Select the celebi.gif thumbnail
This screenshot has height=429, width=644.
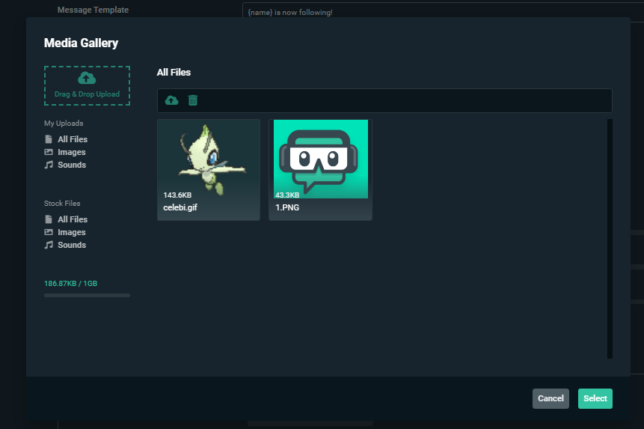coord(209,170)
